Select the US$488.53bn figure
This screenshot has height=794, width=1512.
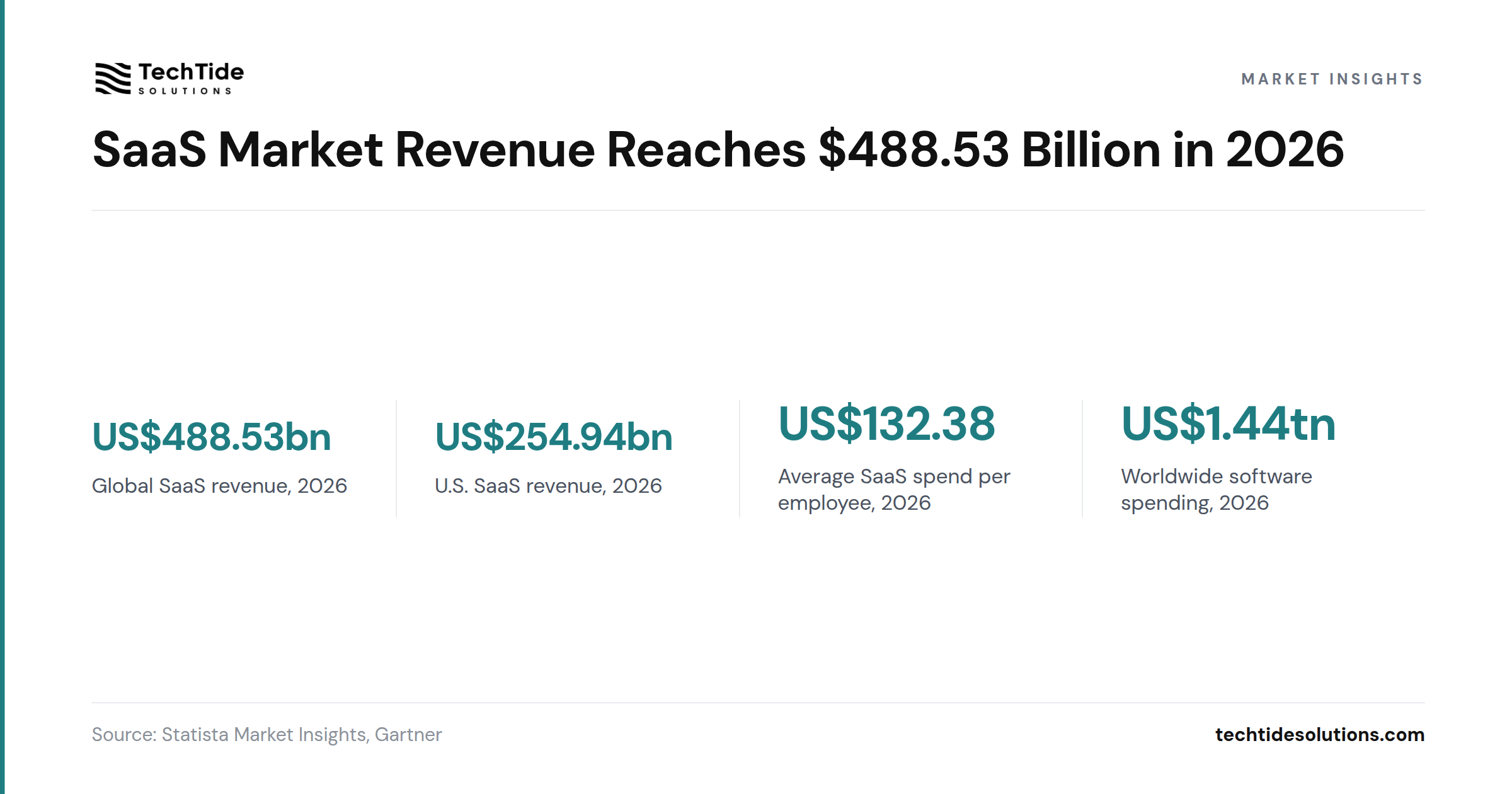pos(212,437)
